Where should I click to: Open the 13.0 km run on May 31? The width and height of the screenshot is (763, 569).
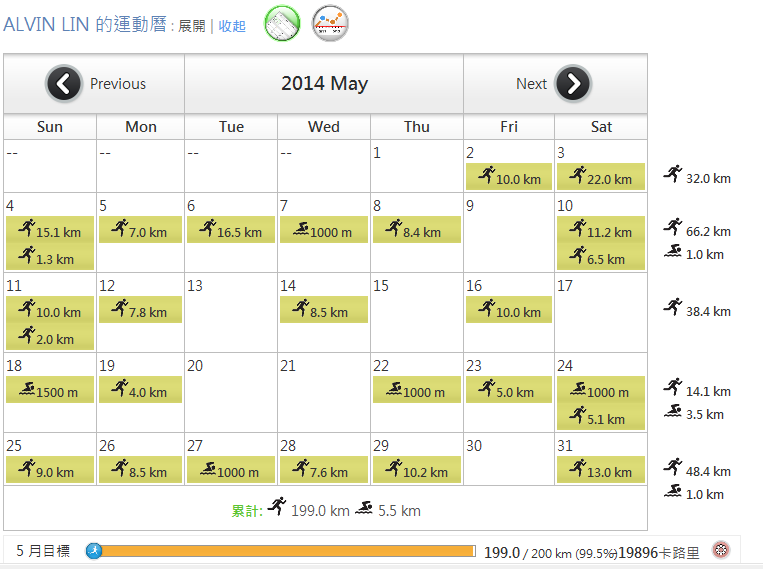600,471
